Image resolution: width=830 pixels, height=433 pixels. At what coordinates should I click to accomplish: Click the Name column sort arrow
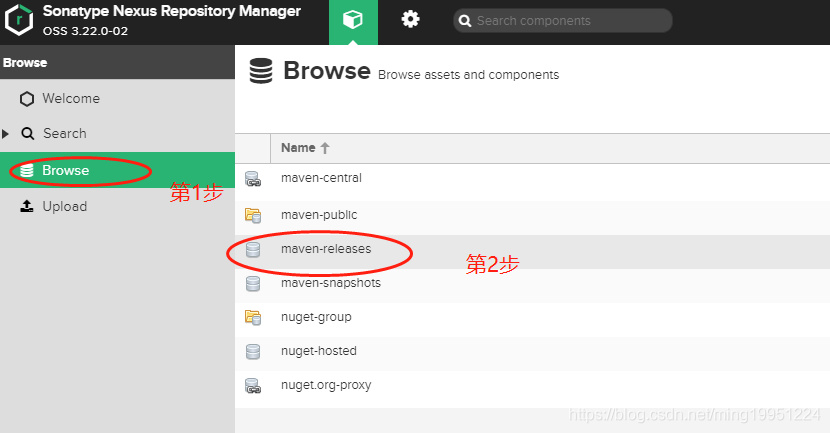325,148
